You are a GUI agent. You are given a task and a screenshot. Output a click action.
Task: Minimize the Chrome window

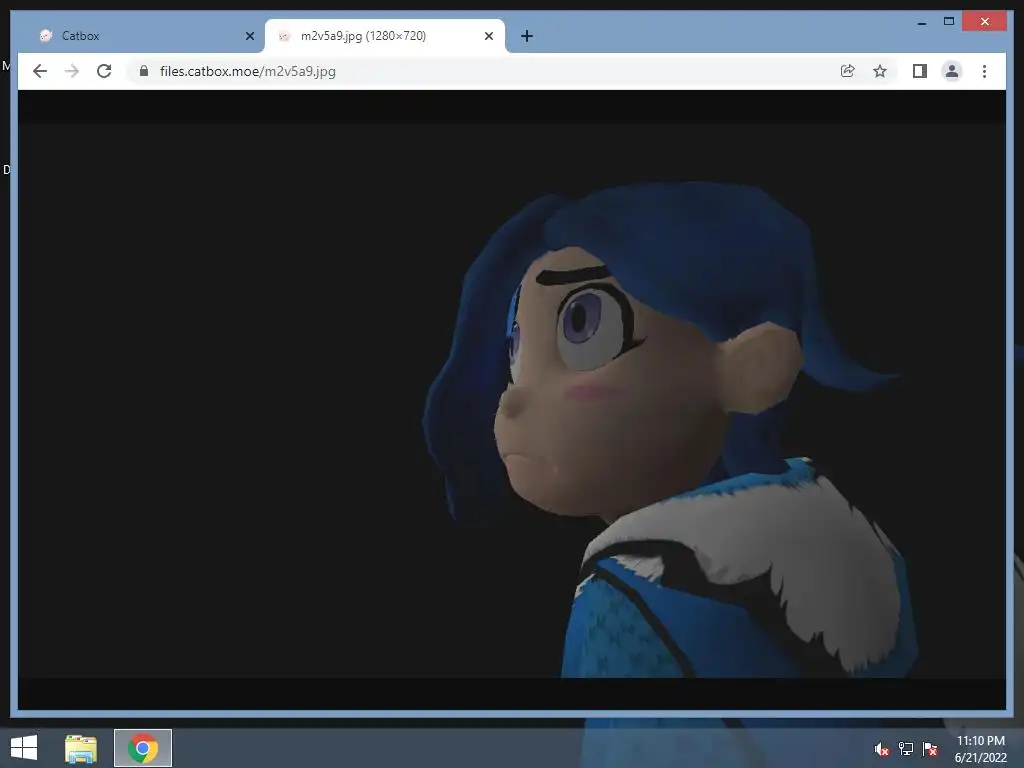coord(922,22)
